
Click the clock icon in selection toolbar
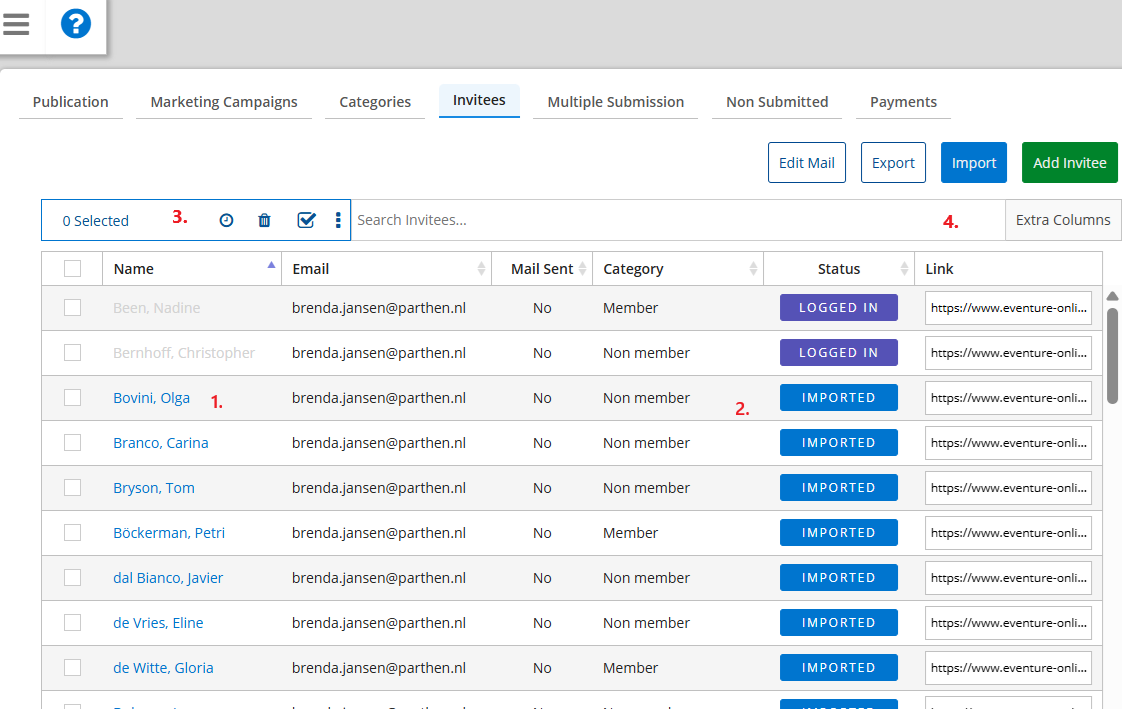(x=226, y=221)
